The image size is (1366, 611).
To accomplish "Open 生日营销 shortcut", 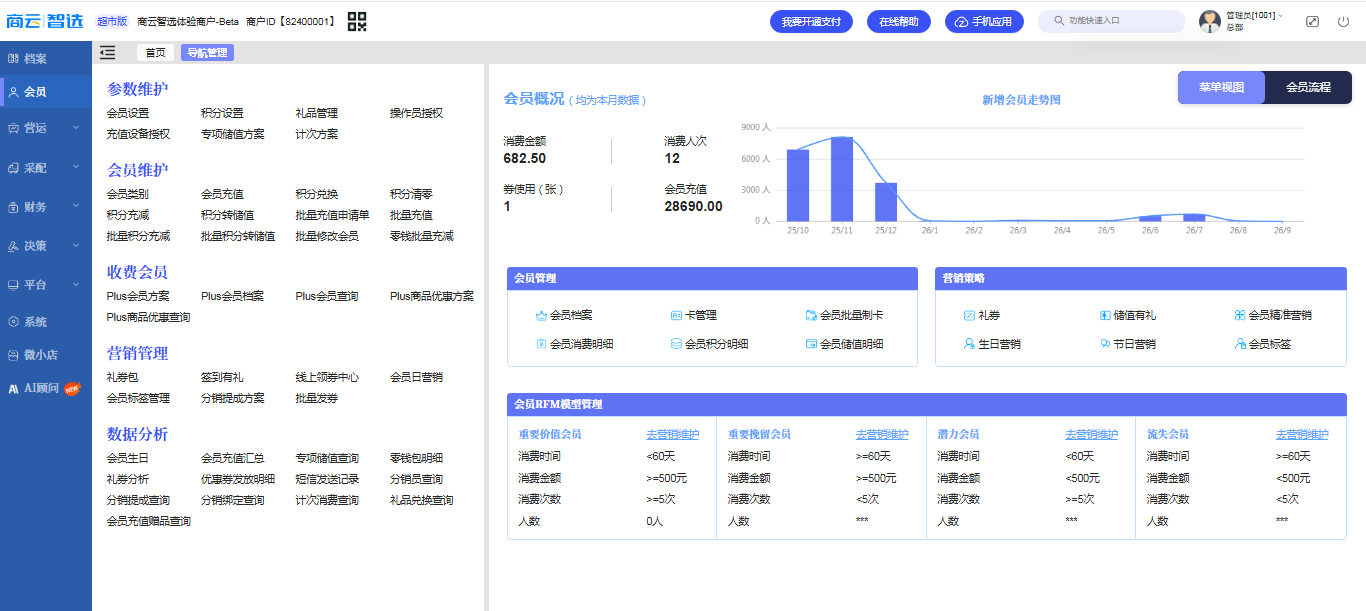I will 992,344.
